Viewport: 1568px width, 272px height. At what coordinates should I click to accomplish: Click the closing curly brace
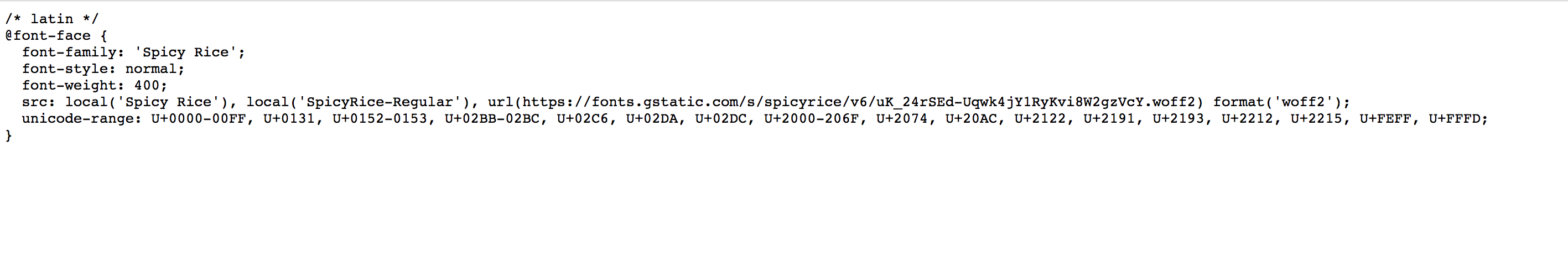(x=8, y=135)
